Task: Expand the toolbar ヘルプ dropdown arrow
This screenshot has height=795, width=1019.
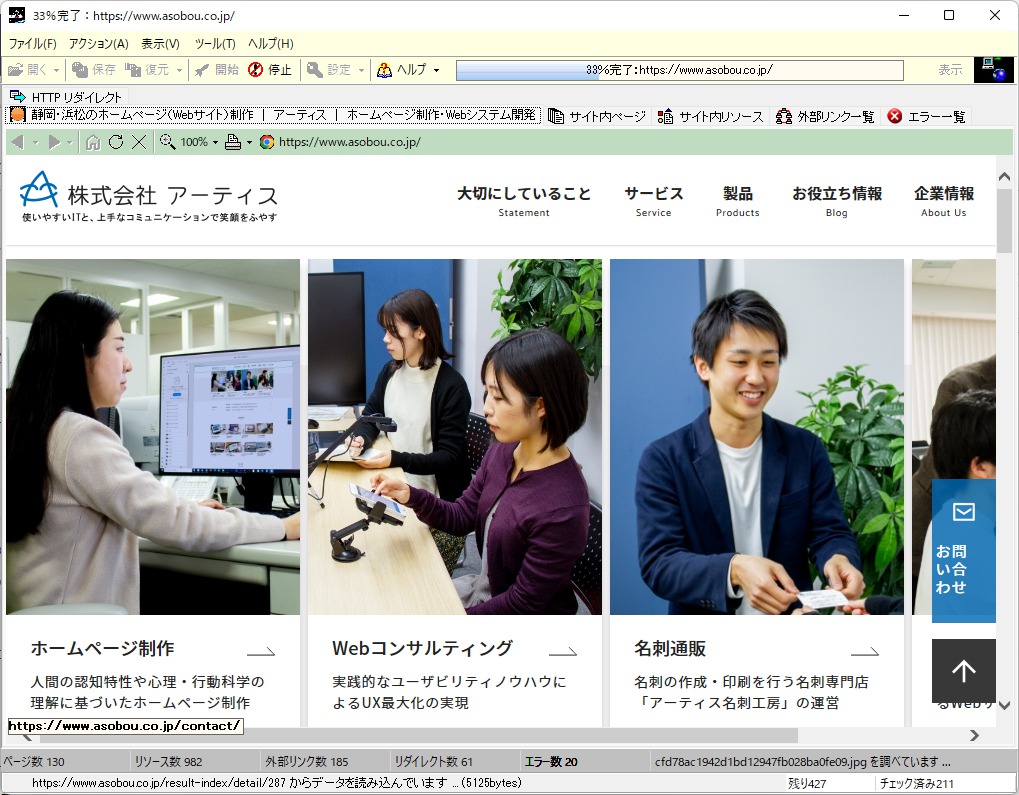Action: click(x=437, y=70)
